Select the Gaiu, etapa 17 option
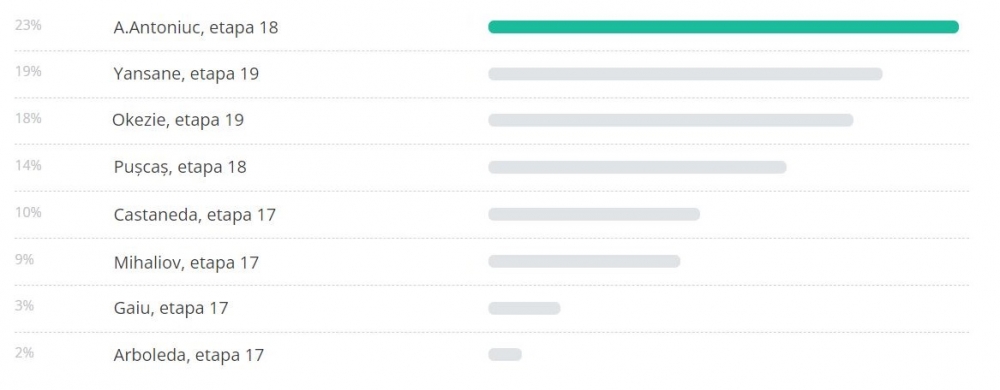The width and height of the screenshot is (1000, 390). tap(171, 308)
